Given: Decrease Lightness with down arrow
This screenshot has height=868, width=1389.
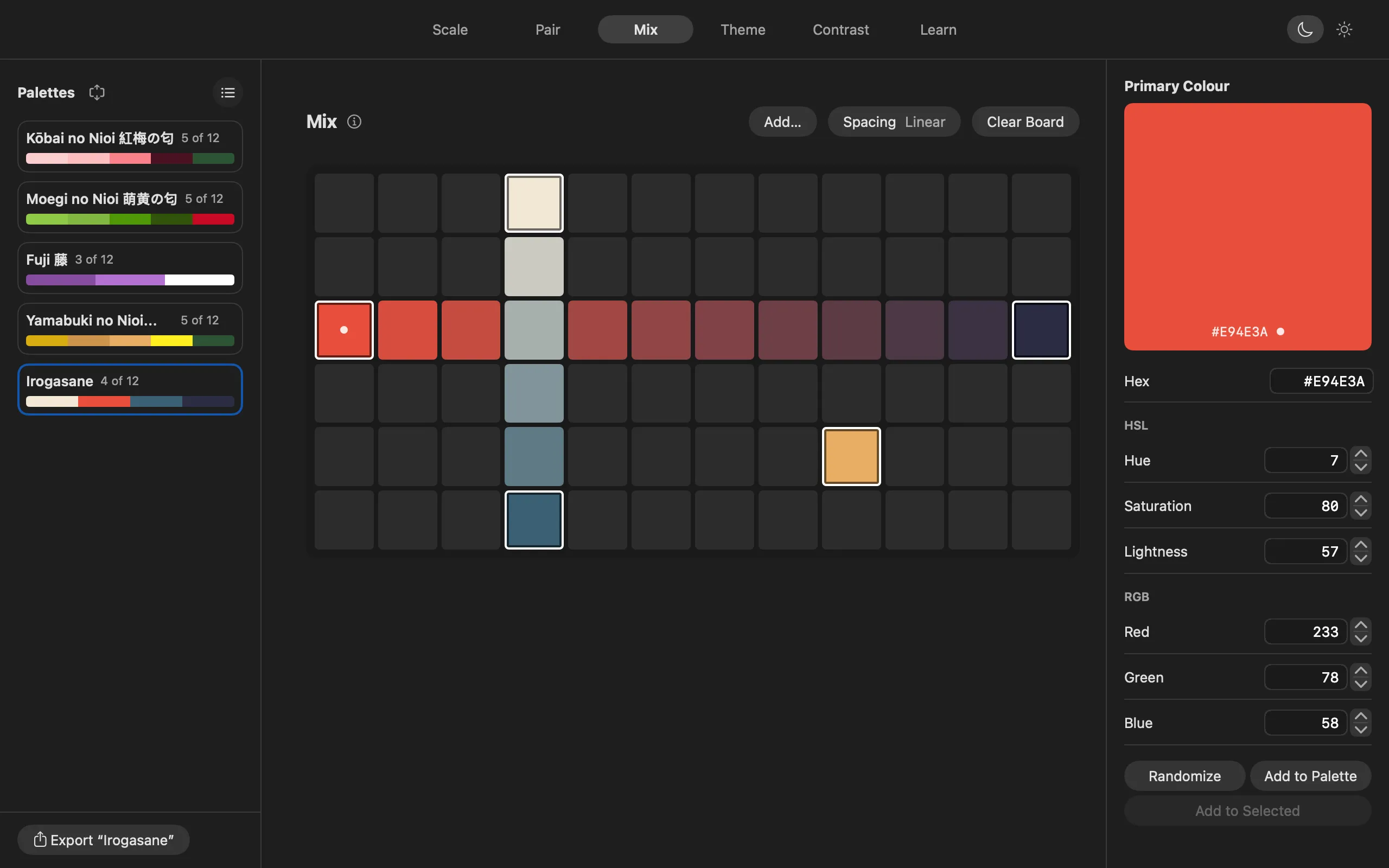Looking at the screenshot, I should (1361, 558).
